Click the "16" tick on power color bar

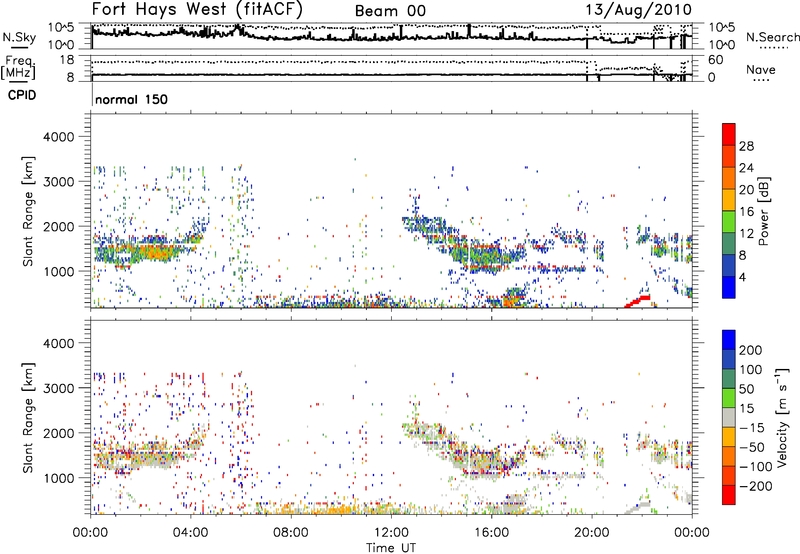click(746, 212)
